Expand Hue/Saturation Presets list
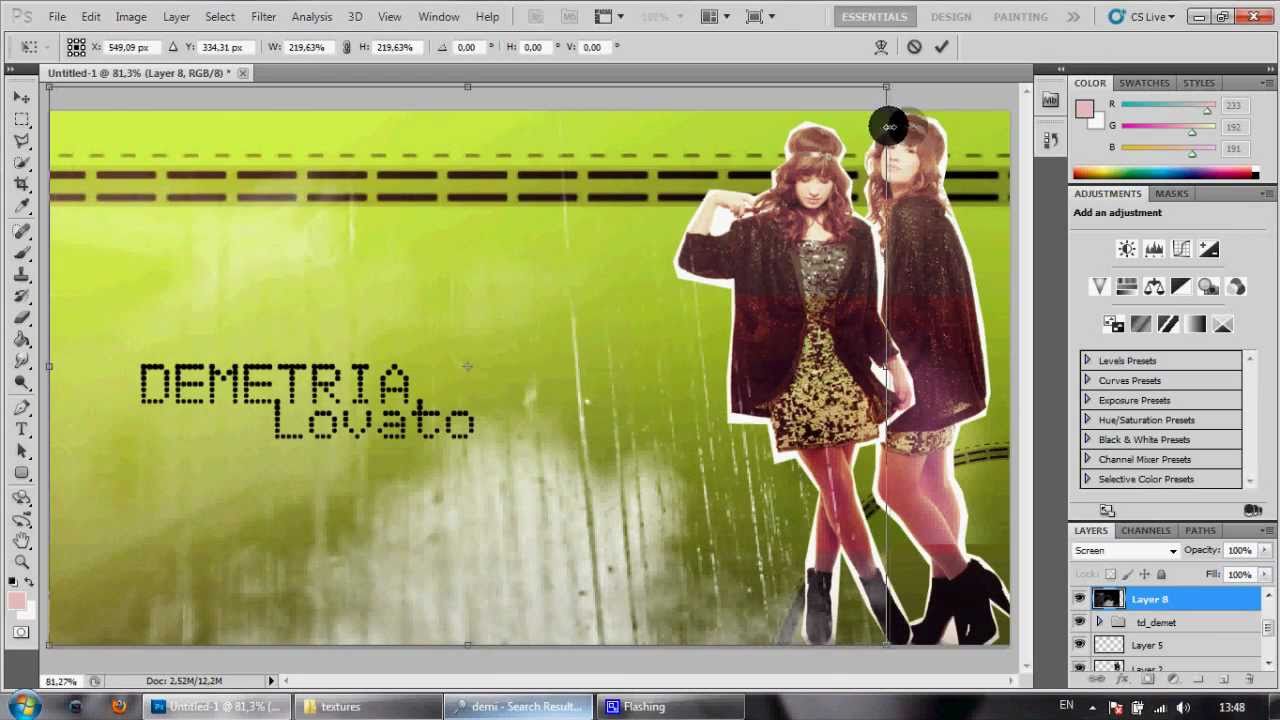Viewport: 1280px width, 720px height. pos(1087,420)
